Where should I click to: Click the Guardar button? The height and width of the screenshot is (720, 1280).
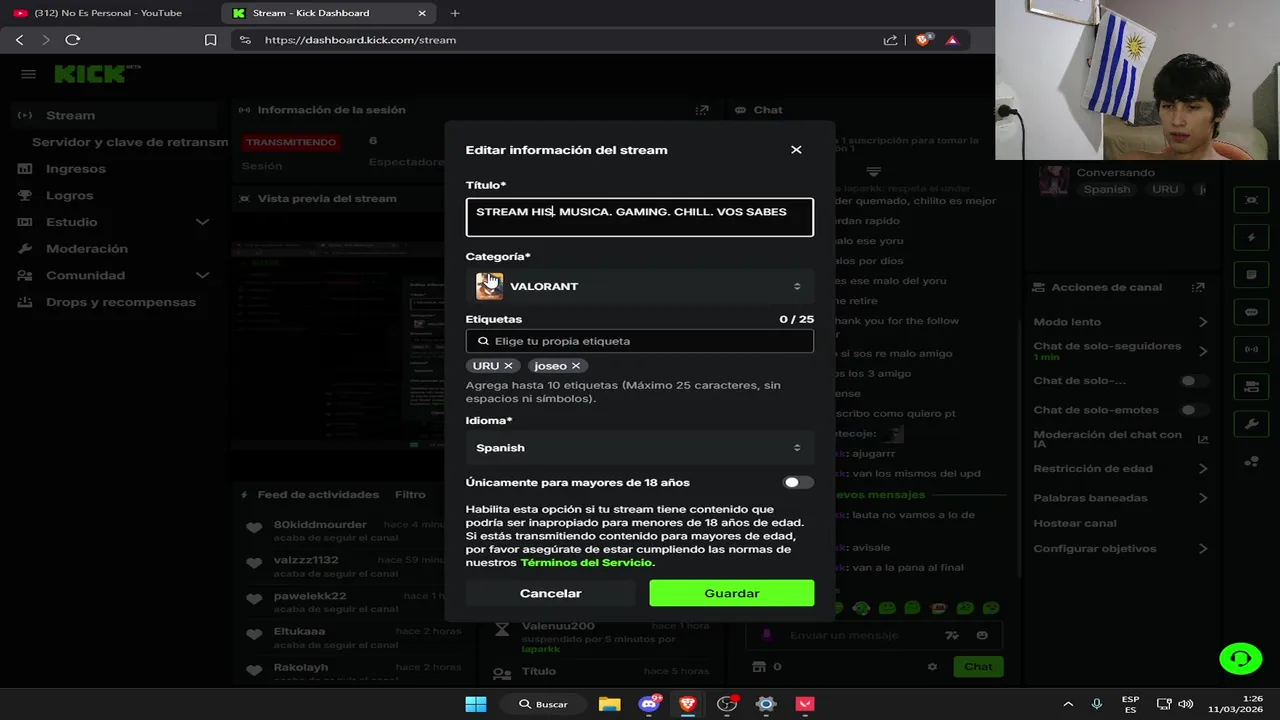click(732, 593)
